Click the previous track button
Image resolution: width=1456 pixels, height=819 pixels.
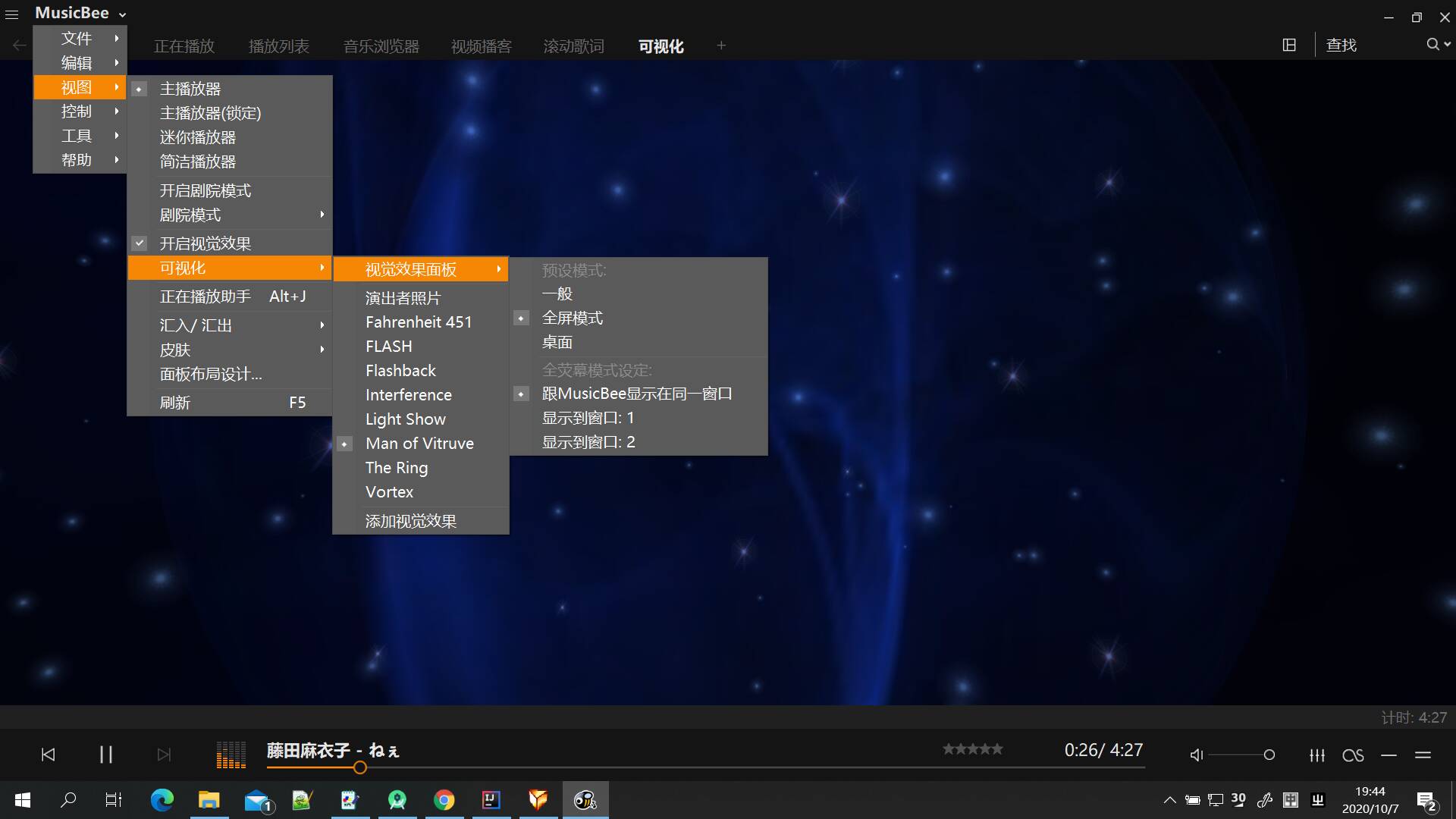tap(48, 755)
